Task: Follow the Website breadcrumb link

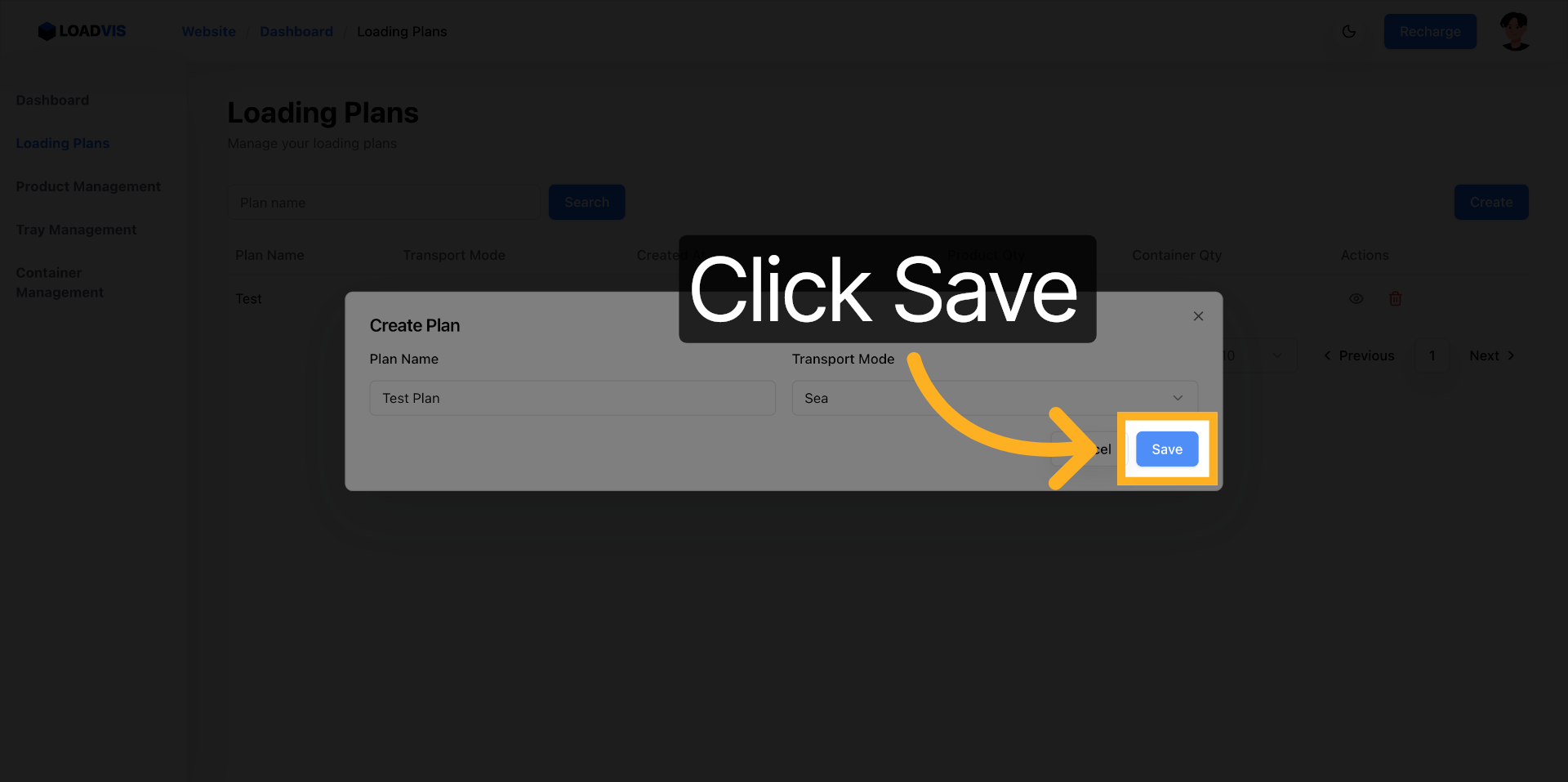Action: point(208,31)
